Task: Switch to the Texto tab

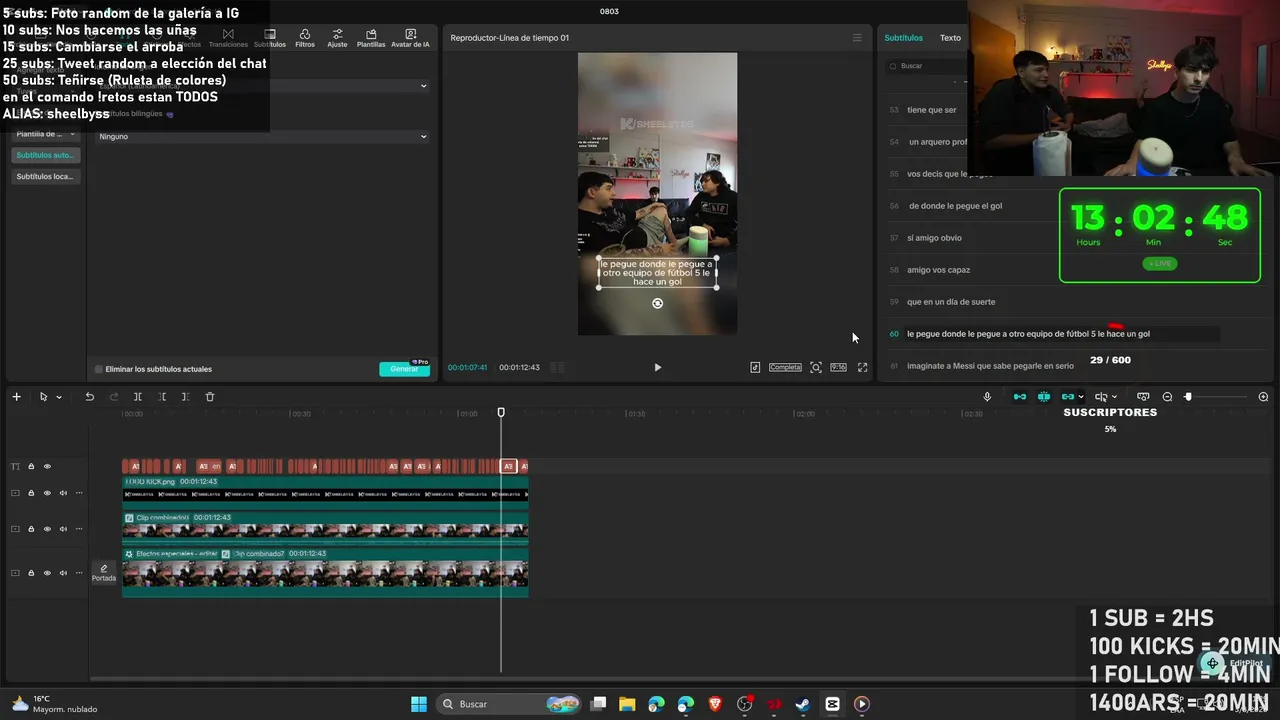Action: click(950, 38)
